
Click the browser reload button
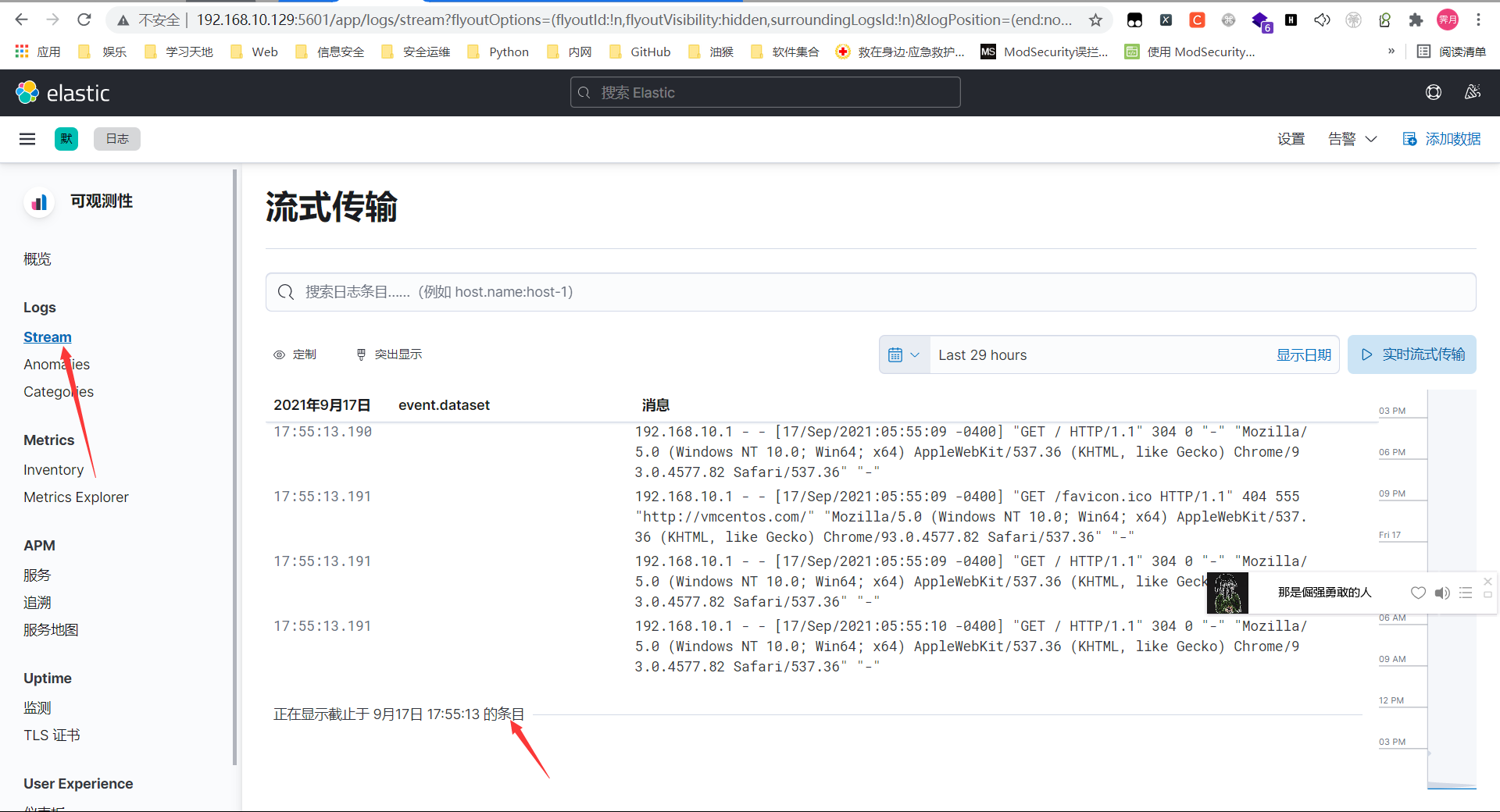tap(84, 20)
